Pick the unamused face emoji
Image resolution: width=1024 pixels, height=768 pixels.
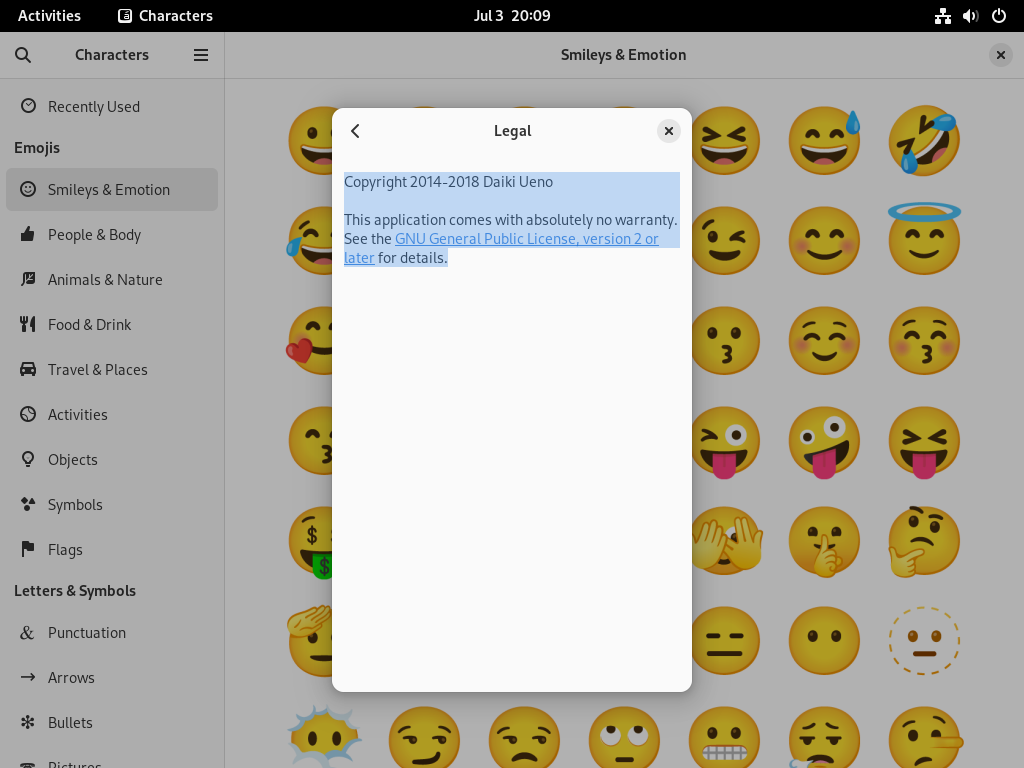pos(524,738)
